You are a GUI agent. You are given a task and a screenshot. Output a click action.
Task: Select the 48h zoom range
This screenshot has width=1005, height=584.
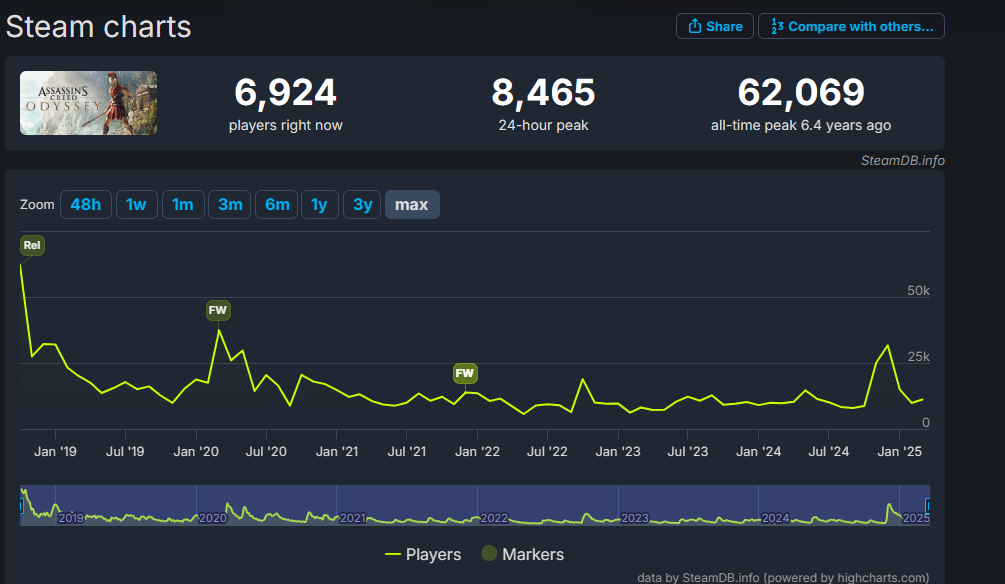click(x=85, y=205)
